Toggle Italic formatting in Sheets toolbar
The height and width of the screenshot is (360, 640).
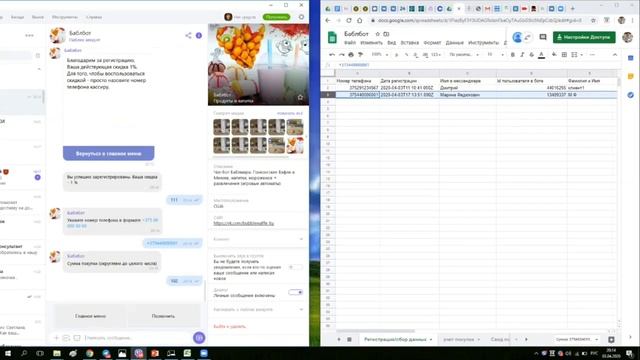click(x=522, y=55)
